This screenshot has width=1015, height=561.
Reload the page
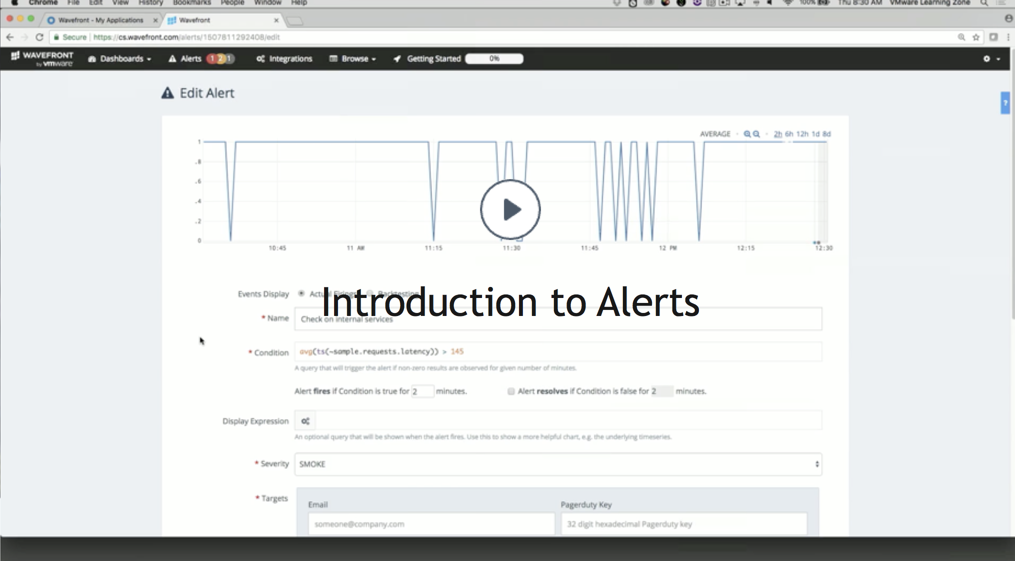39,38
